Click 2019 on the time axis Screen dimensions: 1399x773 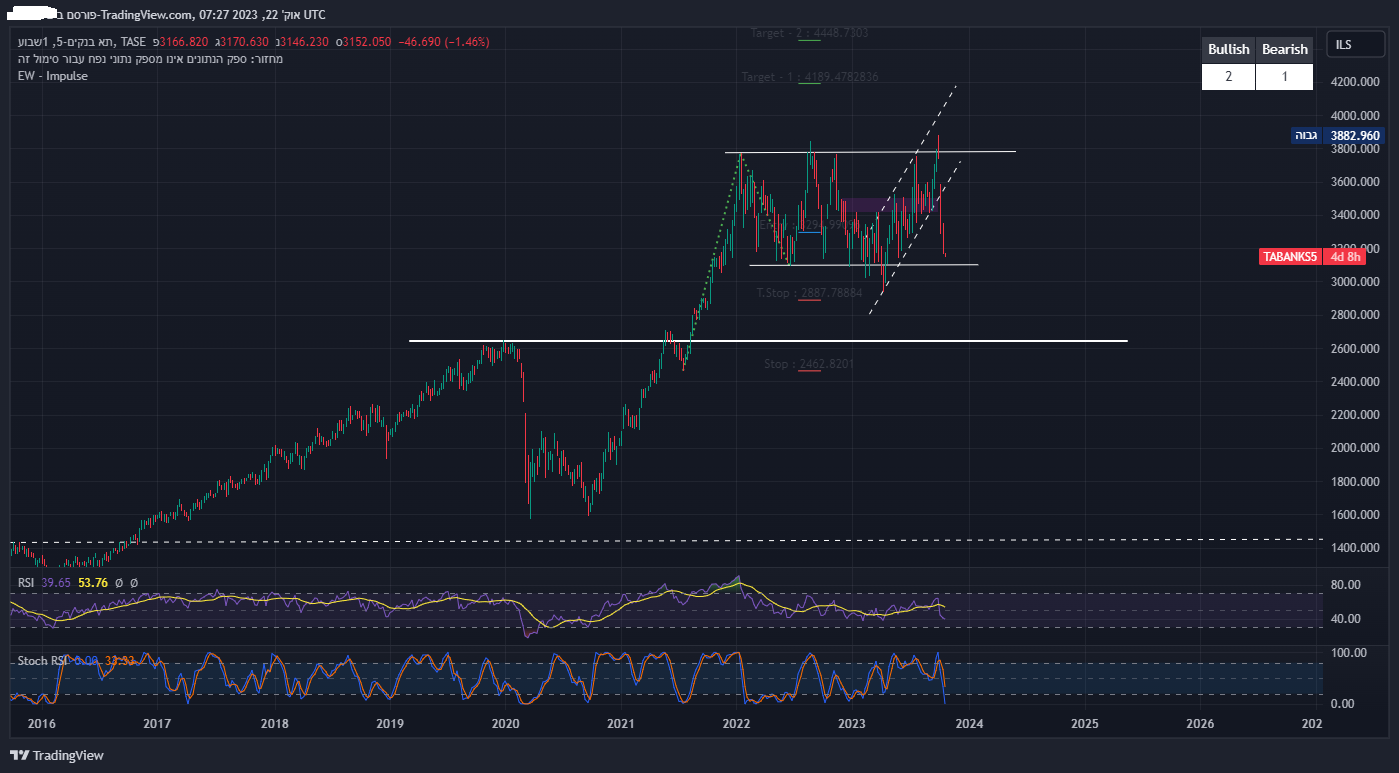click(x=390, y=723)
